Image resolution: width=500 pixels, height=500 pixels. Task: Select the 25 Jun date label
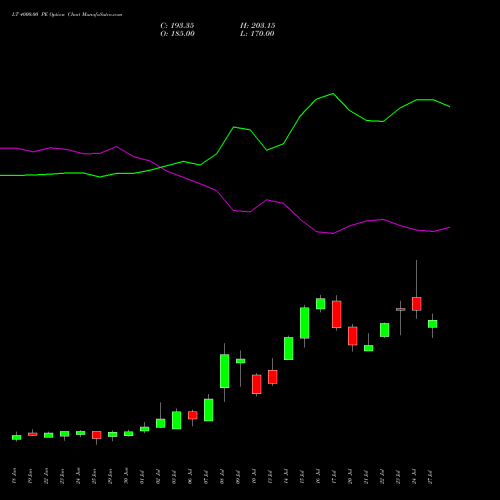point(94,476)
